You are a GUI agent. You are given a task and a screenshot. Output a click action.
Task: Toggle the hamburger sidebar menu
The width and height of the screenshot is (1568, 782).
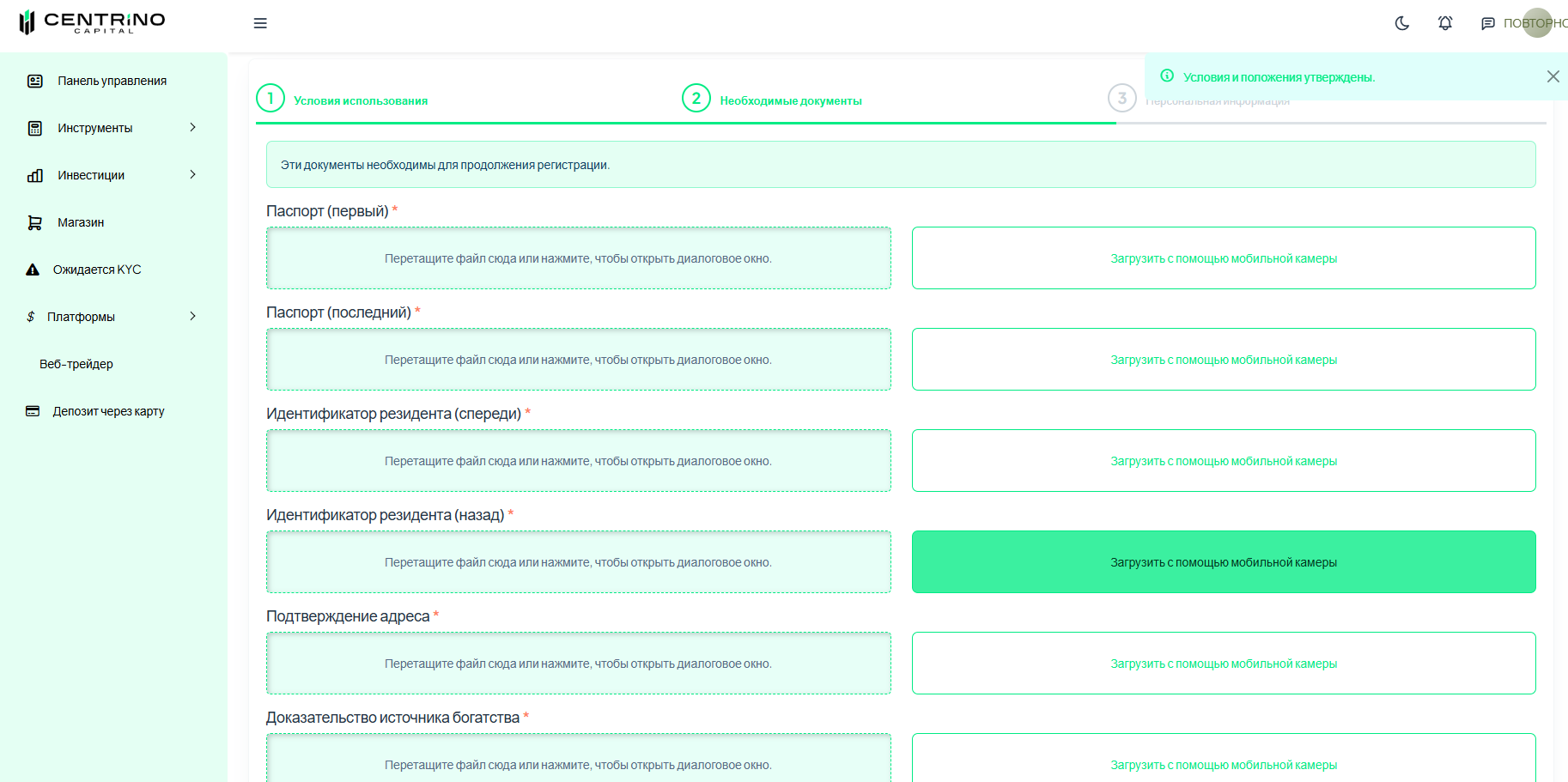click(260, 23)
